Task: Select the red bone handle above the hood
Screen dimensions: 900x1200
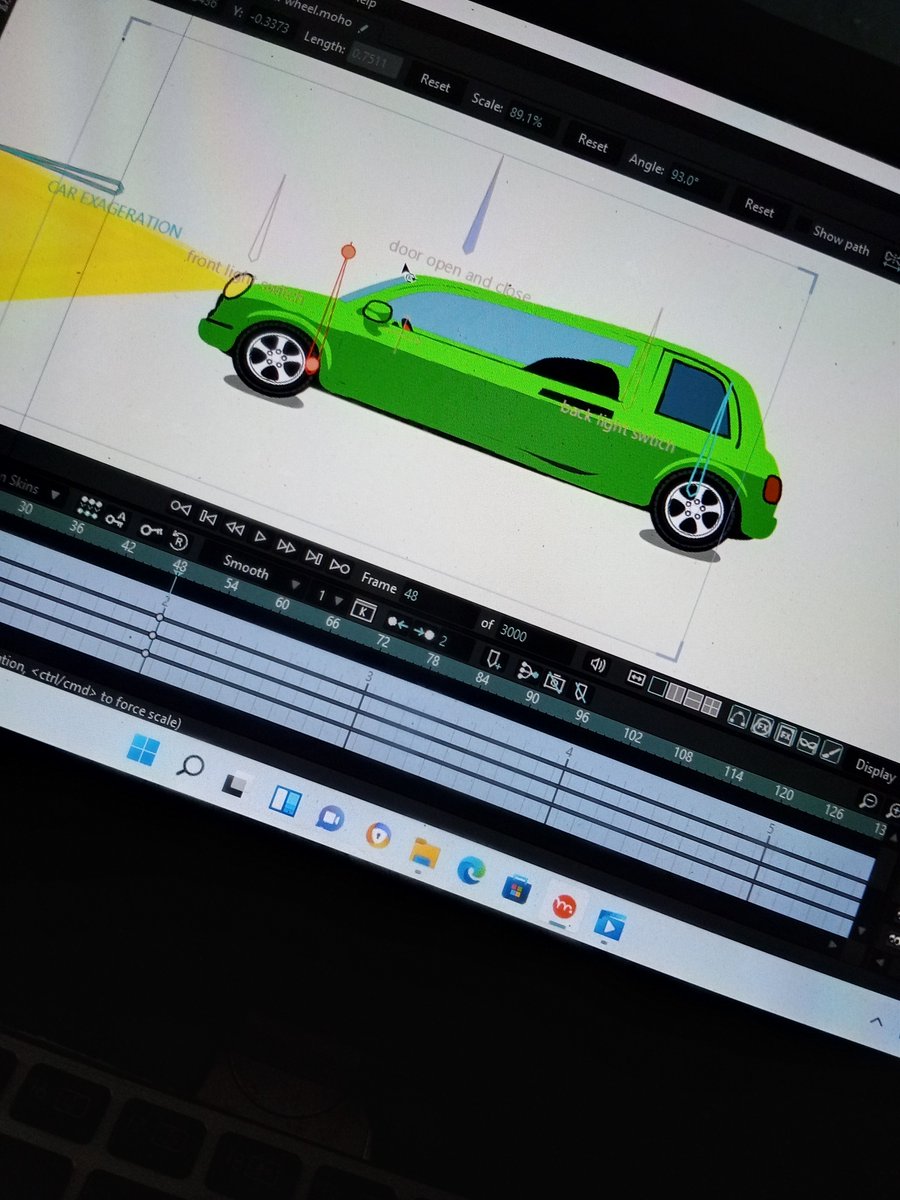Action: pos(348,250)
